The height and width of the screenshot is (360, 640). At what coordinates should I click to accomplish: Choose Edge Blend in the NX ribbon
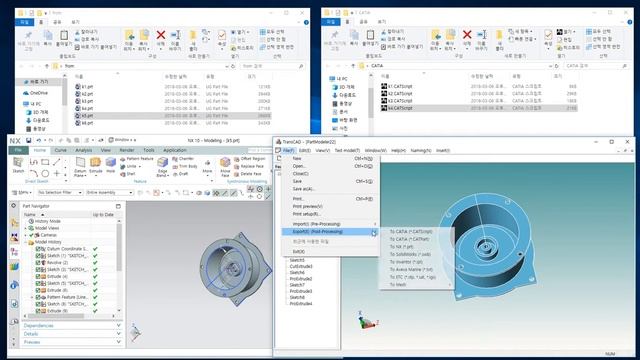coord(162,167)
